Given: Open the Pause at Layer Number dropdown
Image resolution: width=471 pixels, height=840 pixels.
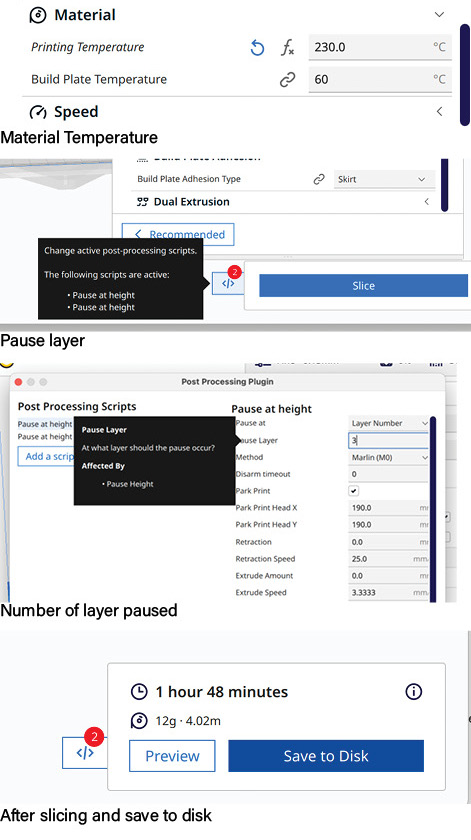Looking at the screenshot, I should [388, 423].
